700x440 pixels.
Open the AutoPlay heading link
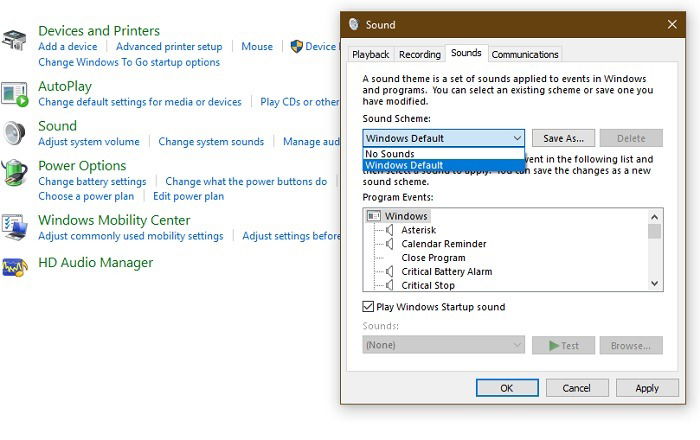(65, 86)
